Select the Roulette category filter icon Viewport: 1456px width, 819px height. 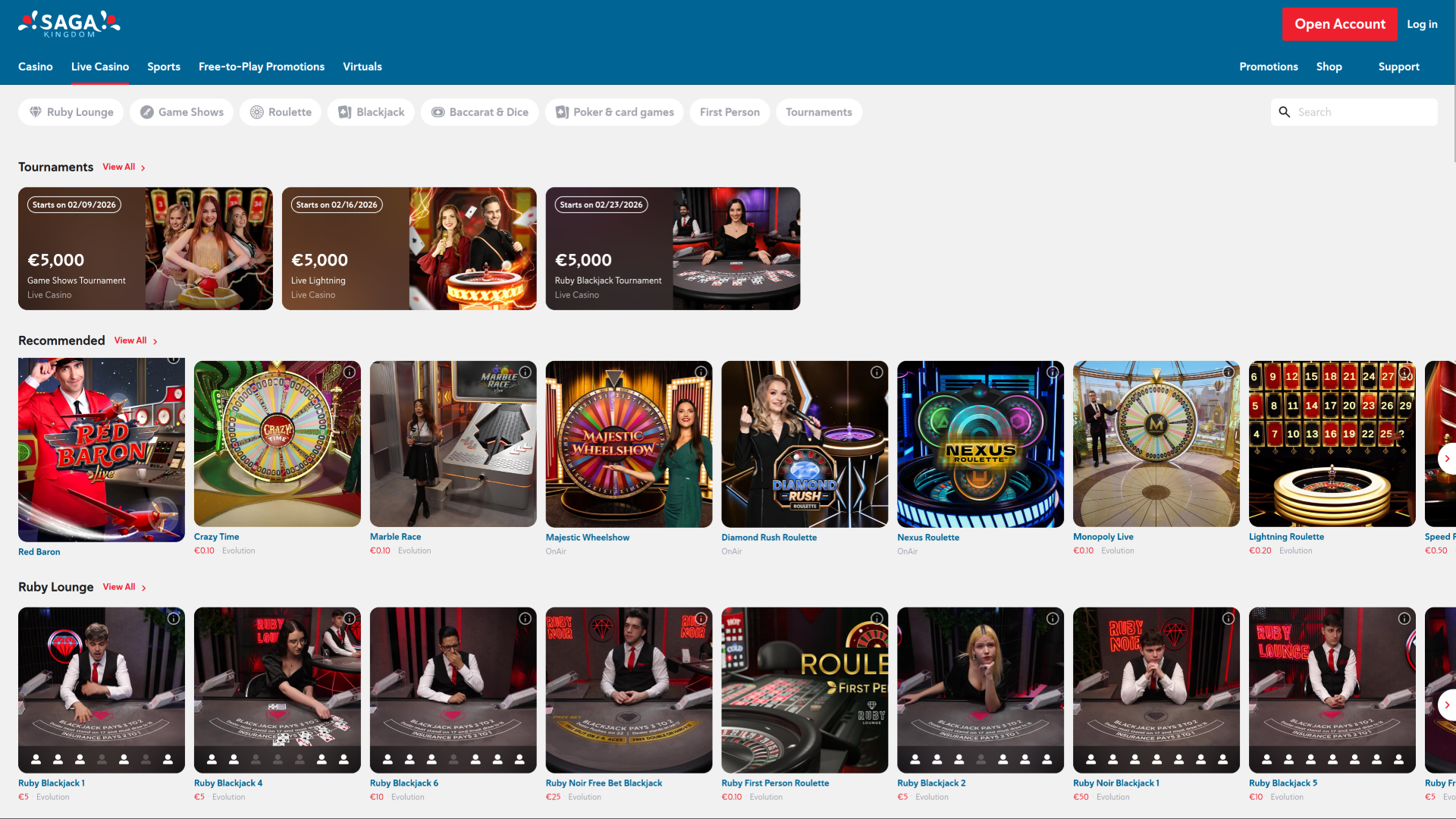tap(256, 111)
